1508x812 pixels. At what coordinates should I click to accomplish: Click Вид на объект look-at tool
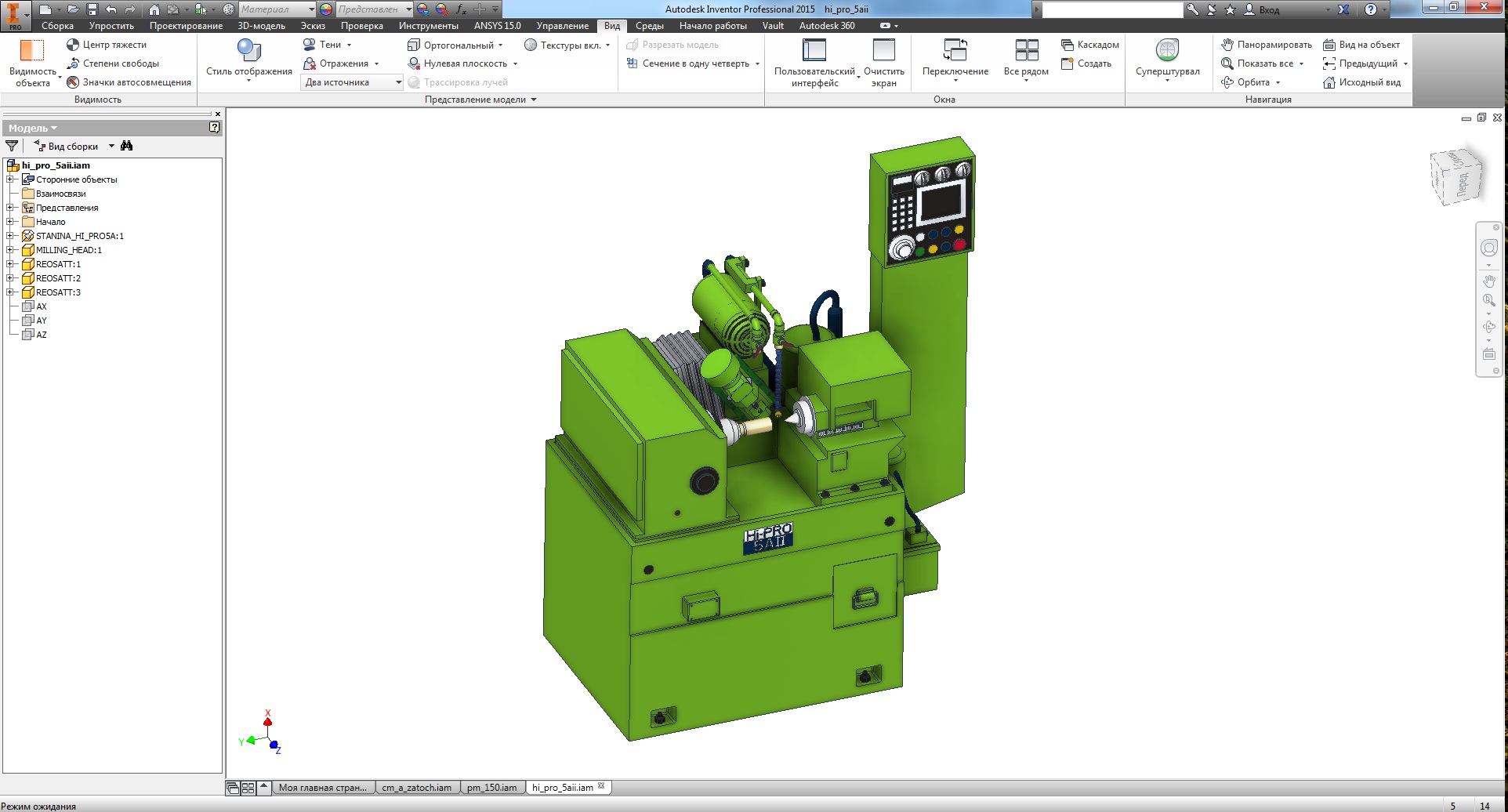(x=1361, y=45)
